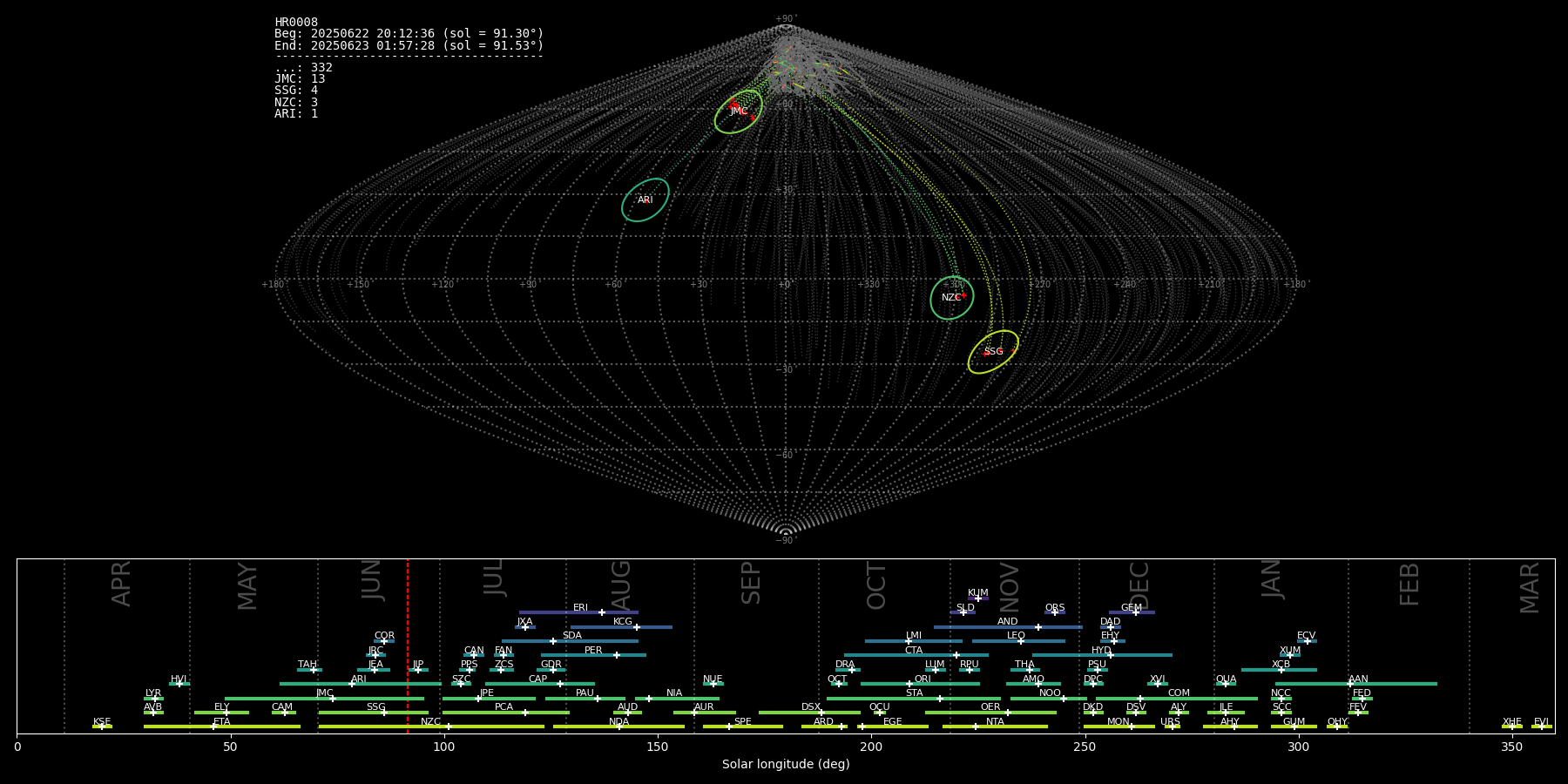This screenshot has width=1568, height=784.
Task: Click the EVI shower label in timeline
Action: pyautogui.click(x=1541, y=722)
